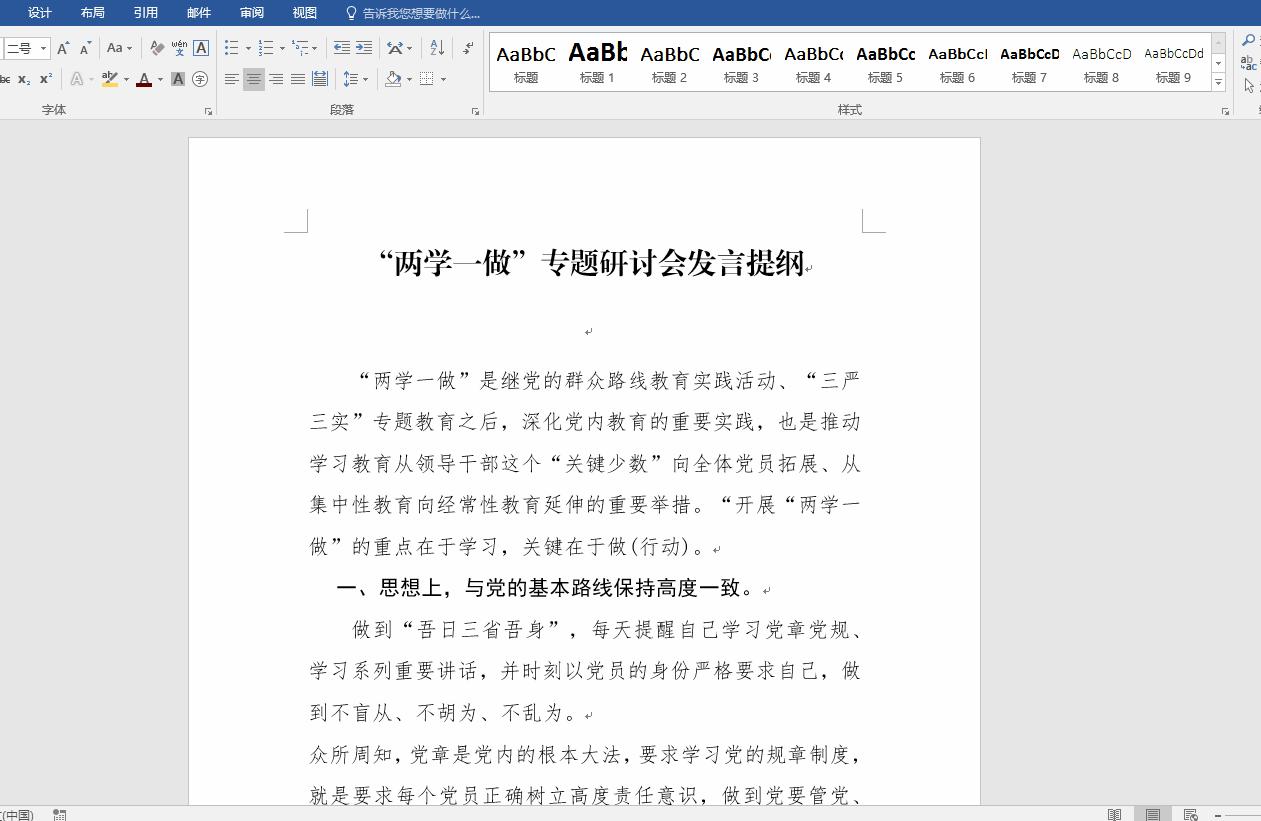Screen dimensions: 1261x821
Task: Apply the 标题 1 style
Action: click(x=597, y=62)
